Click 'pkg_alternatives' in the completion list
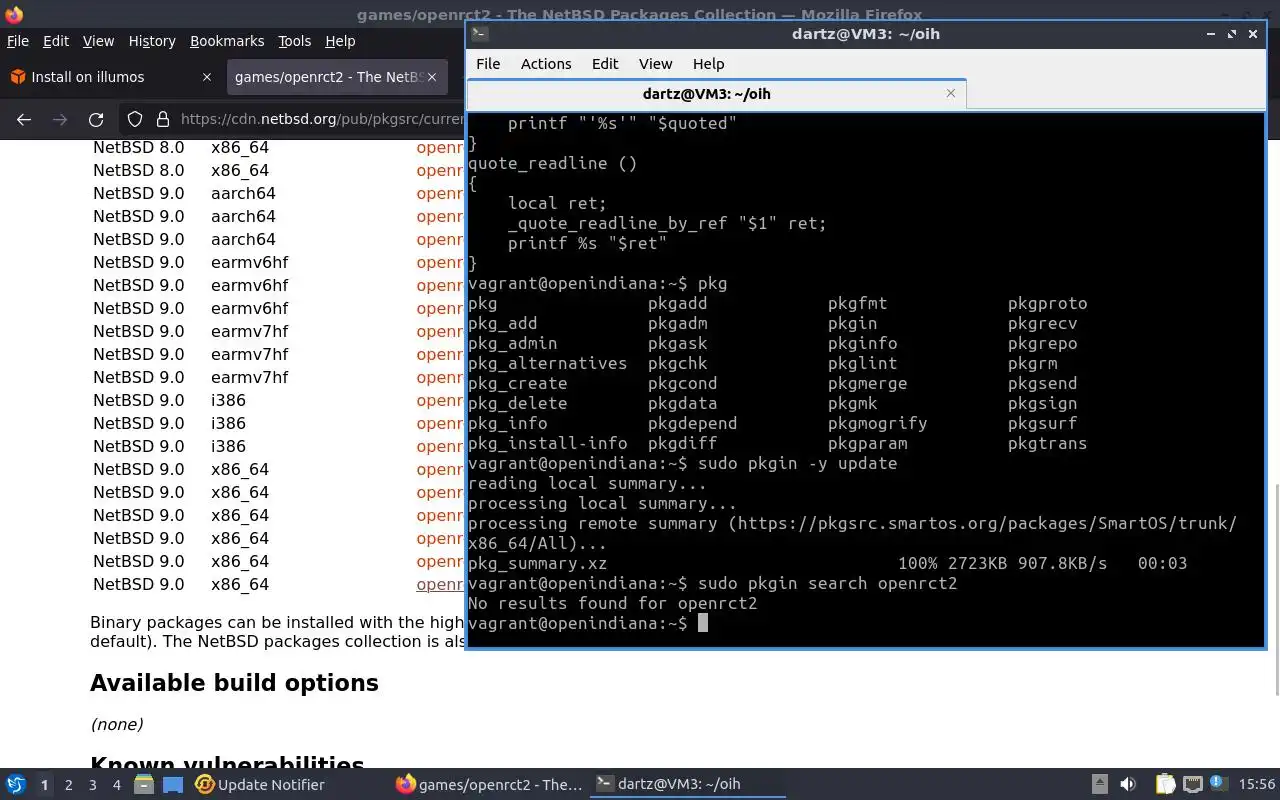This screenshot has width=1280, height=800. [547, 363]
